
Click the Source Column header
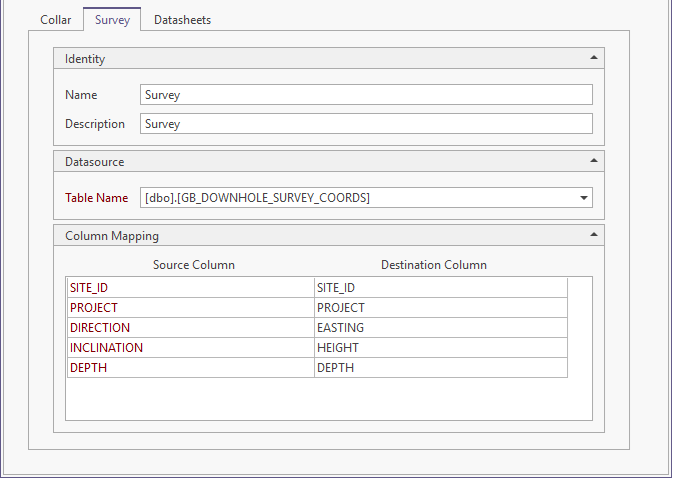(194, 265)
